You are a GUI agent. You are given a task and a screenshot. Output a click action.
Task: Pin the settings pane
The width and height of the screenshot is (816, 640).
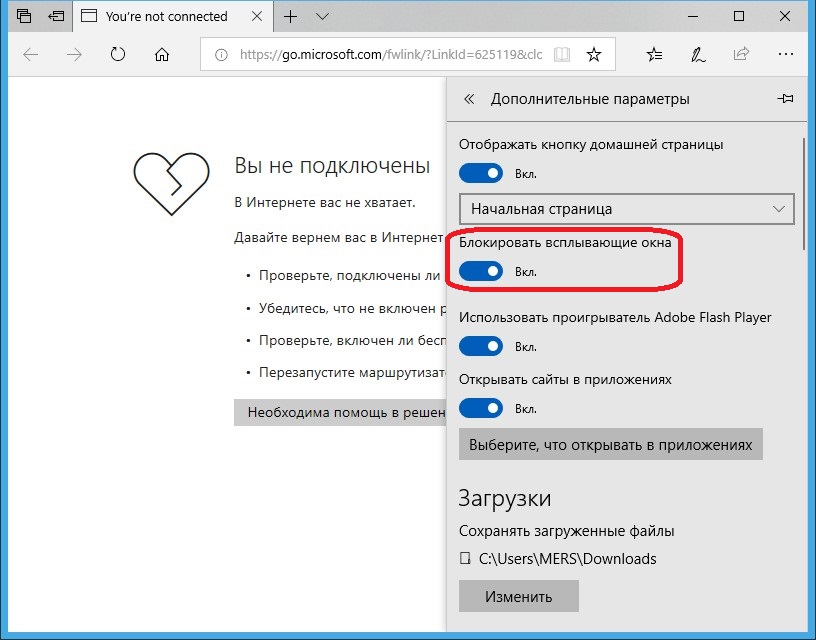point(785,98)
